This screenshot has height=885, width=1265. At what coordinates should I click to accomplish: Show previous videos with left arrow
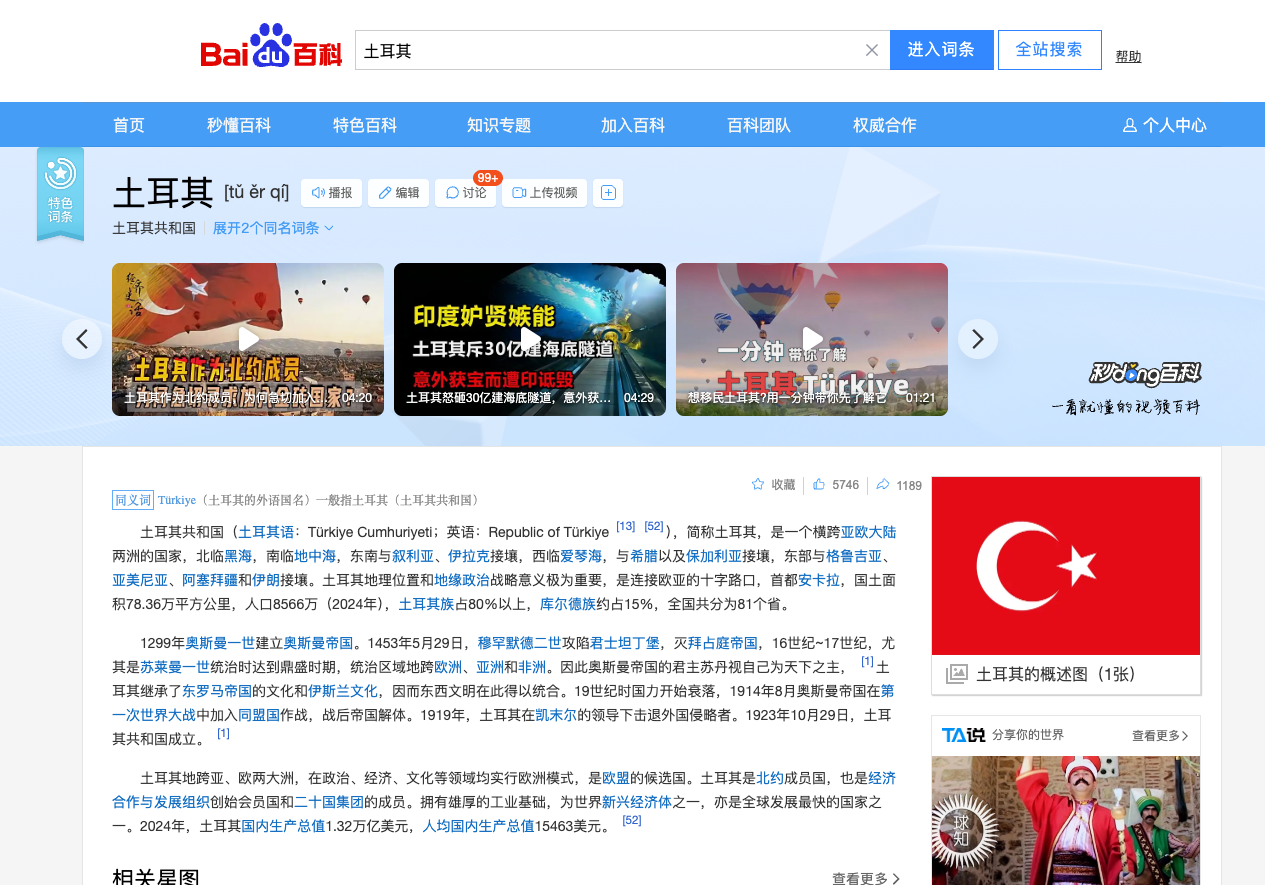tap(82, 339)
